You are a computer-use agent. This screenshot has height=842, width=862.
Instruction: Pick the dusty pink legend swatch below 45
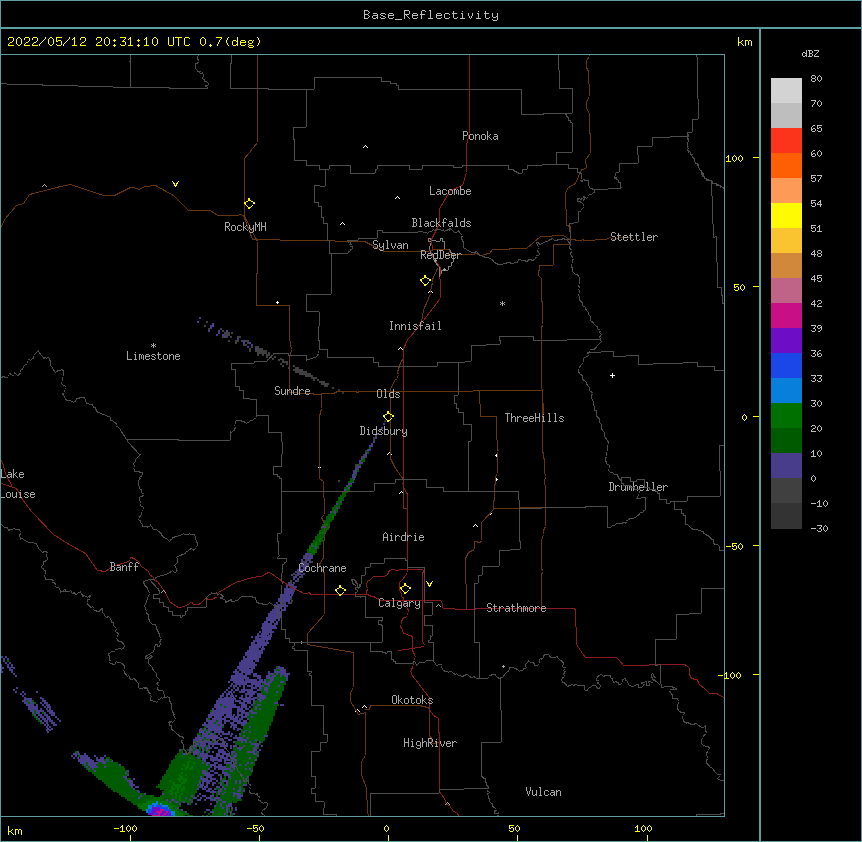[x=786, y=291]
